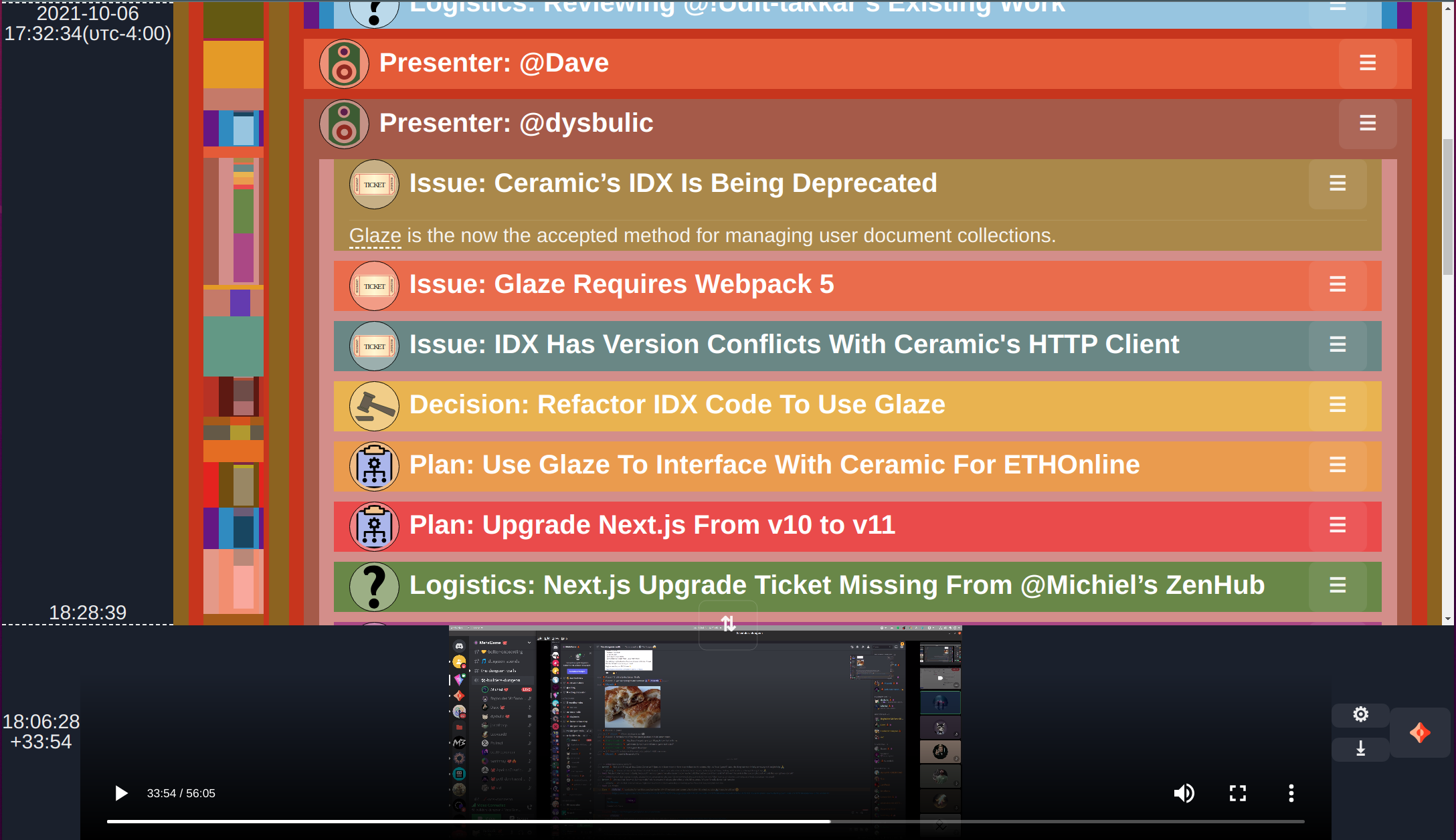1456x840 pixels.
Task: Click the teal green block in timeline strip
Action: coord(234,346)
